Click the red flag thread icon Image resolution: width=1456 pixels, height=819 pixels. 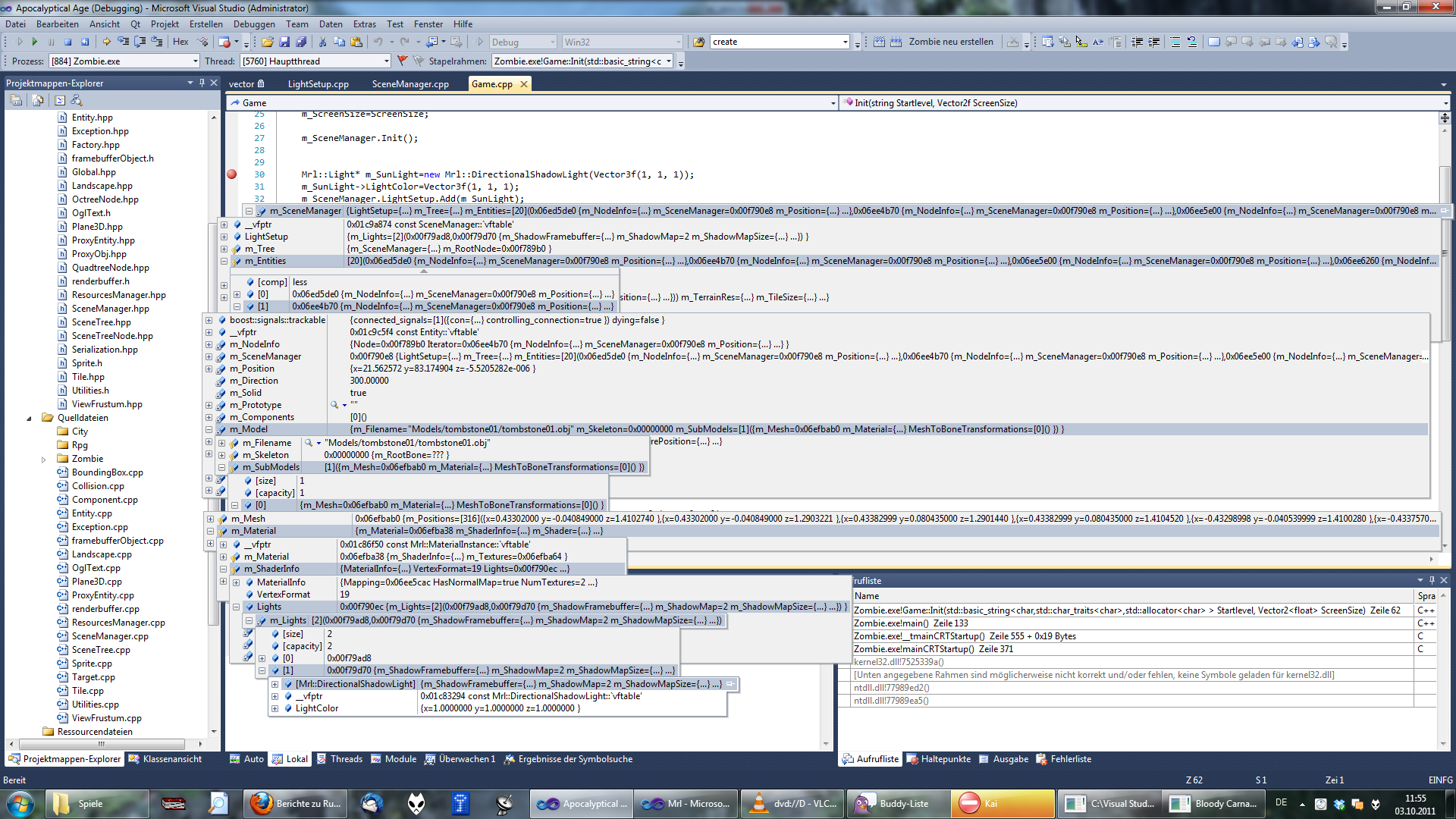pos(403,61)
